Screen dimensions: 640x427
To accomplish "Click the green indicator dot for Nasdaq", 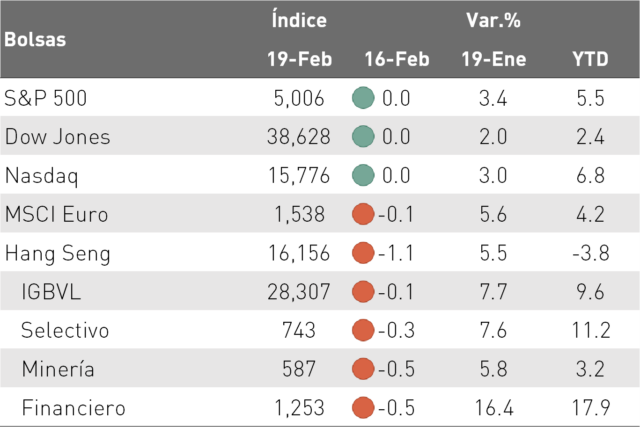I will pyautogui.click(x=363, y=175).
